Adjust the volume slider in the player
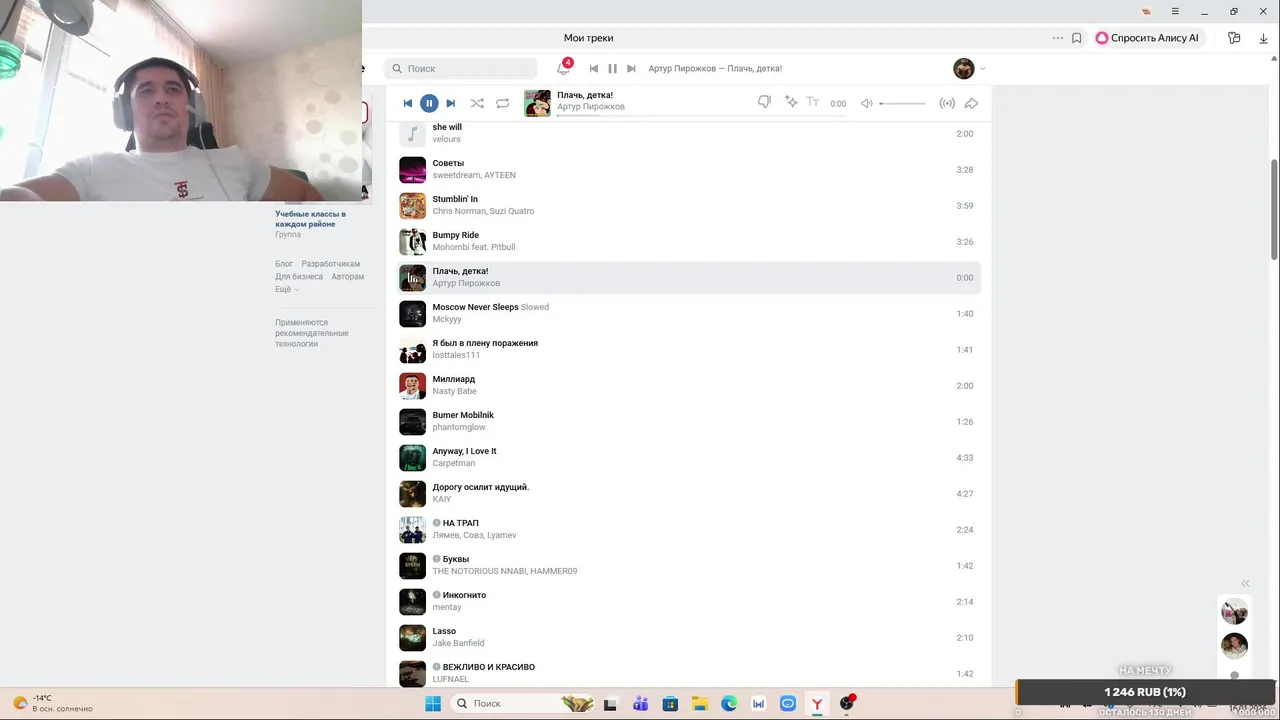The image size is (1280, 720). 902,103
